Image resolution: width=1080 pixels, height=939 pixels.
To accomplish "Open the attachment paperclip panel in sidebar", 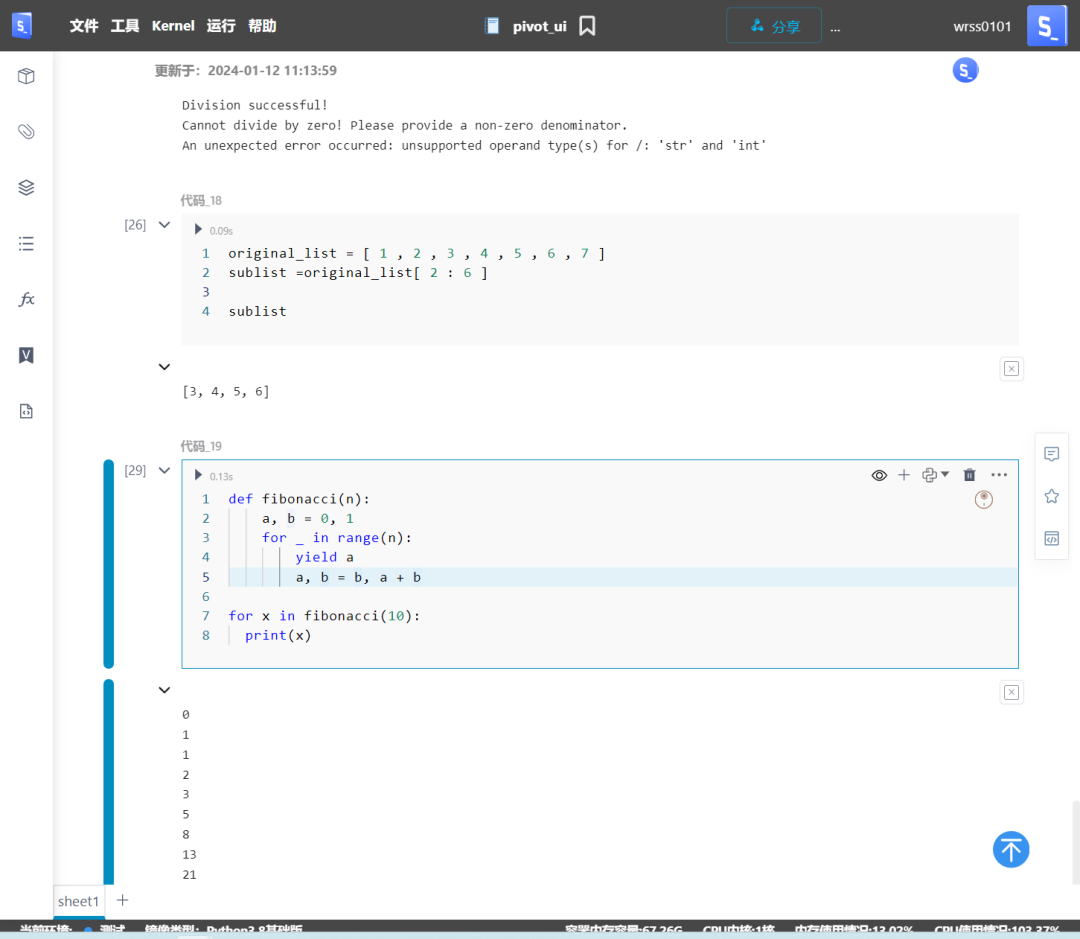I will 26,131.
